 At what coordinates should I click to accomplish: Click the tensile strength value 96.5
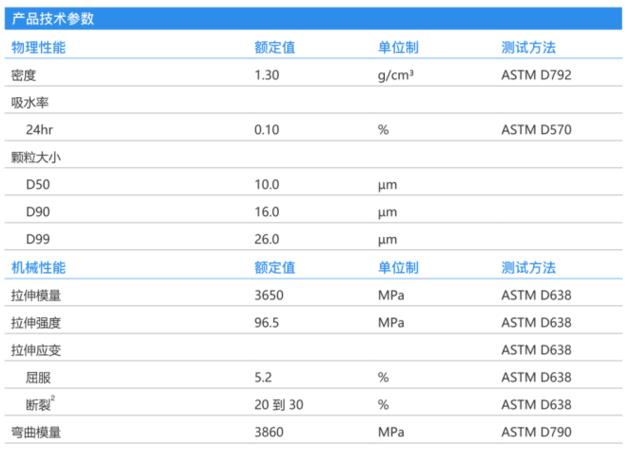[267, 322]
